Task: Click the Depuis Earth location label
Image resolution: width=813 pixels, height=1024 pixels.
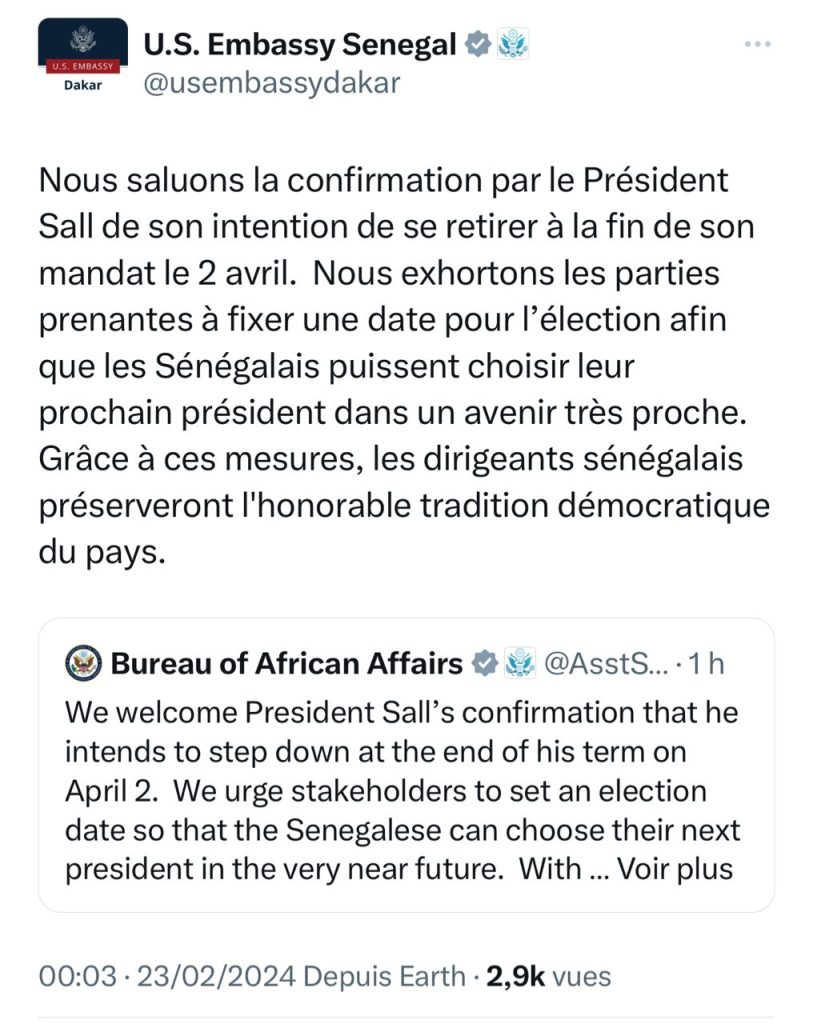Action: click(385, 977)
